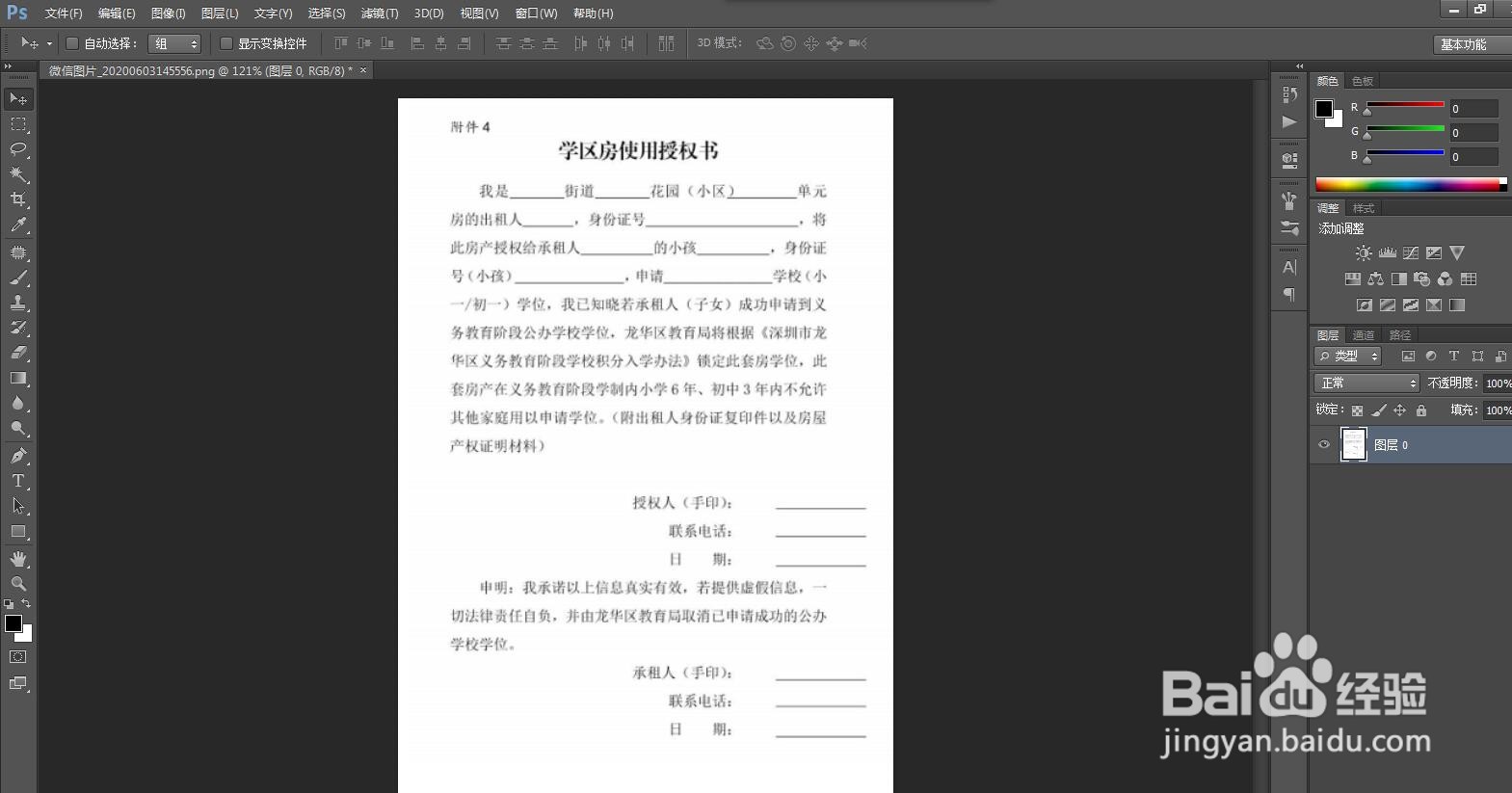Viewport: 1512px width, 793px height.
Task: Select the Rectangle shape tool
Action: coord(18,531)
